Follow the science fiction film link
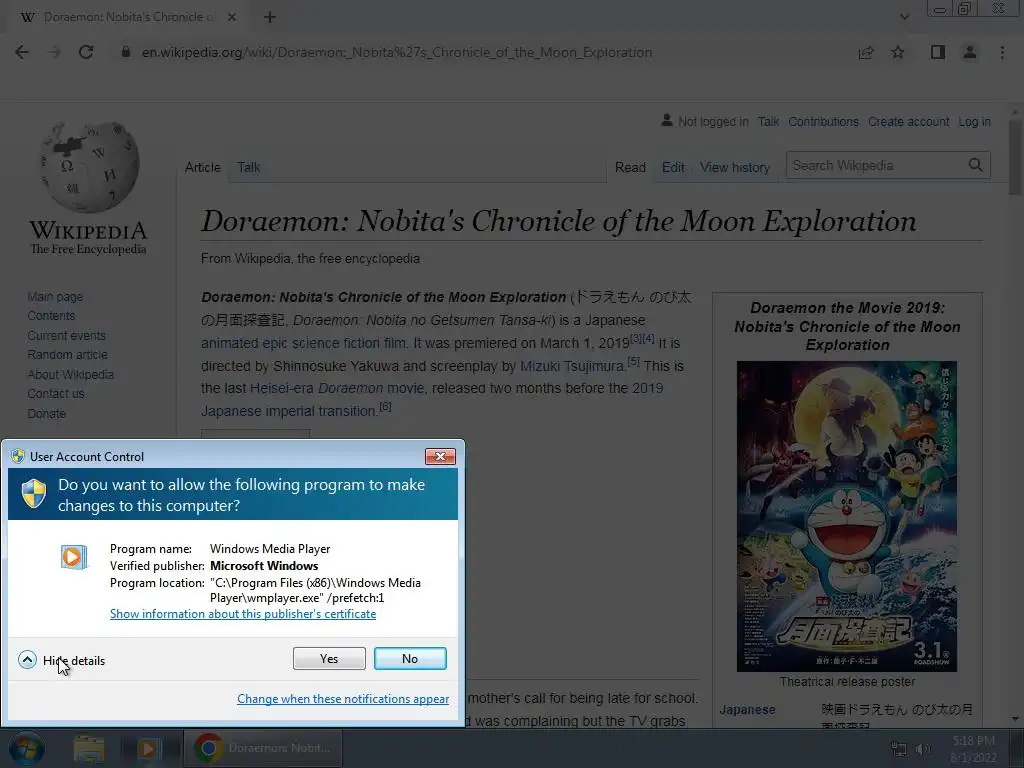Image resolution: width=1024 pixels, height=768 pixels. point(351,343)
